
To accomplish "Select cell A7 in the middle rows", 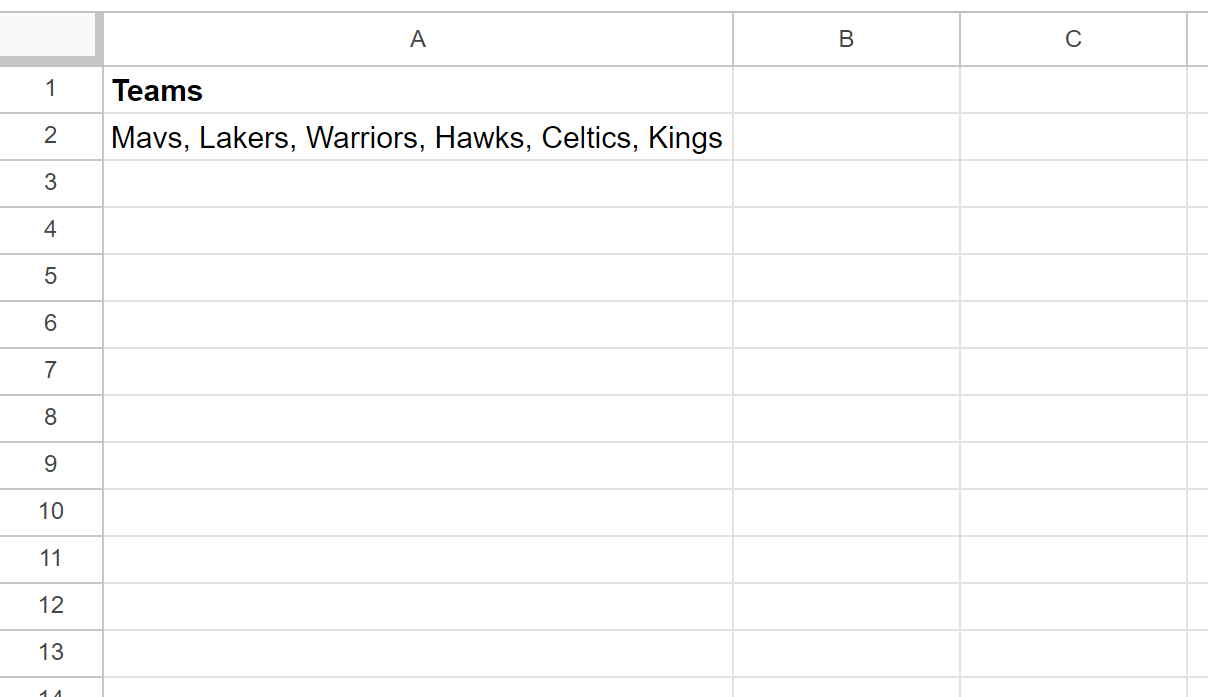I will pos(417,370).
